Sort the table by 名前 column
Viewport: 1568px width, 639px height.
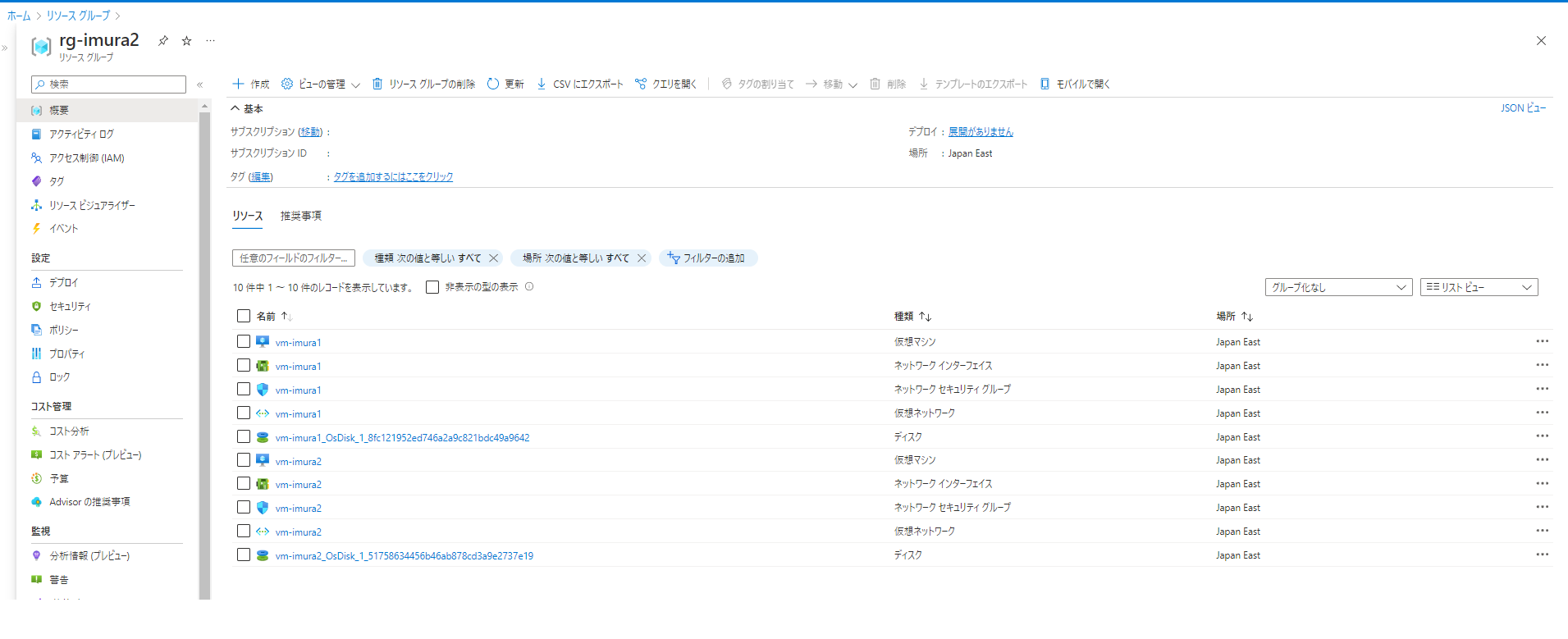(x=274, y=316)
